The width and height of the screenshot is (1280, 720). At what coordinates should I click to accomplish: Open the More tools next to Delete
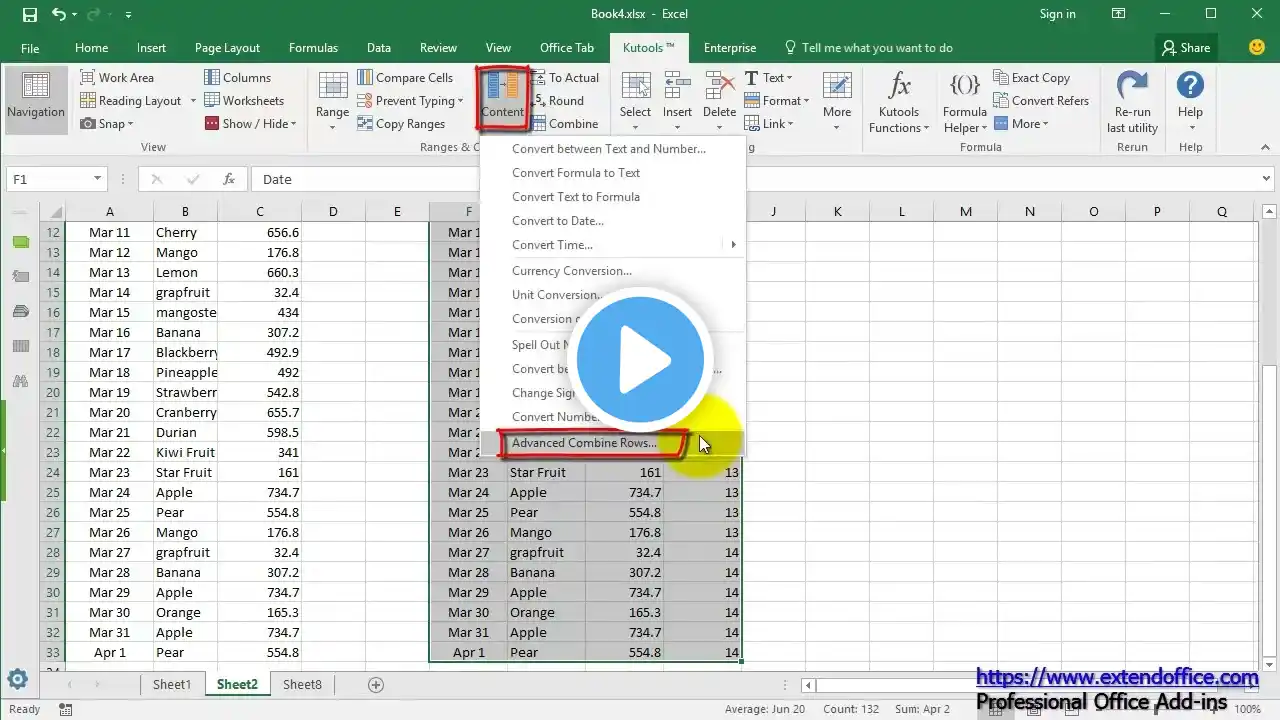tap(837, 101)
